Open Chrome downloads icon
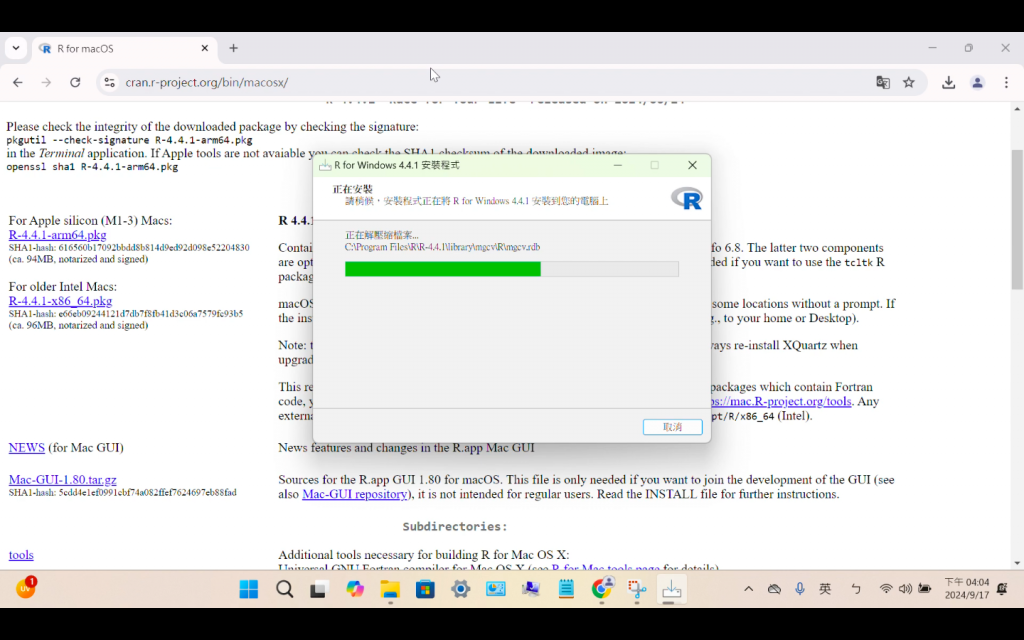 tap(948, 82)
